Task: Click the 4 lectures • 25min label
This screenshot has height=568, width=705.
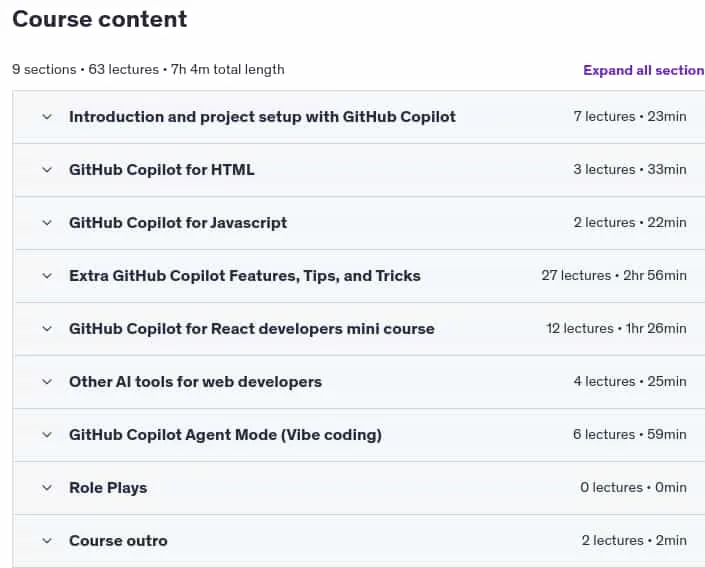Action: click(630, 381)
